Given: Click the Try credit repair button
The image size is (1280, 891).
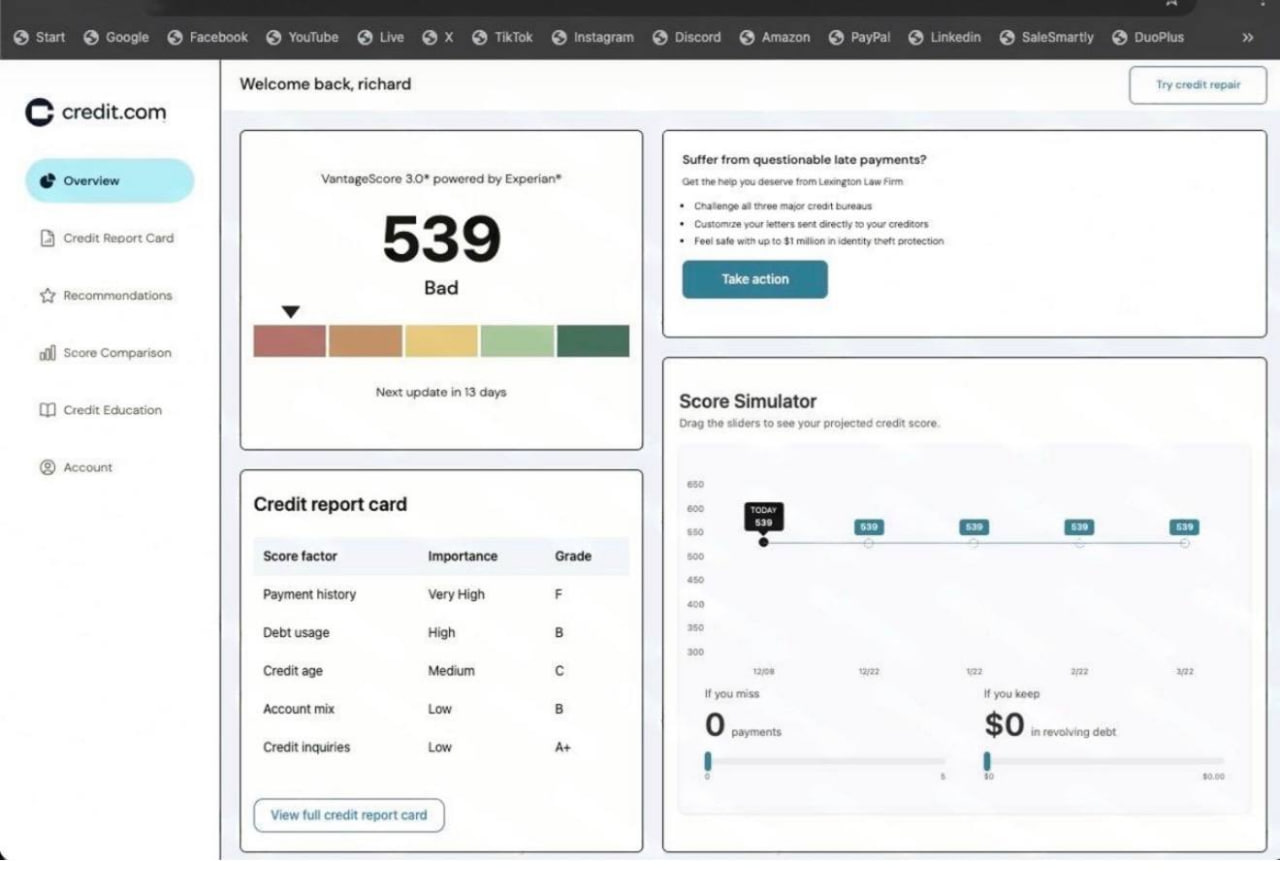Looking at the screenshot, I should pos(1197,85).
